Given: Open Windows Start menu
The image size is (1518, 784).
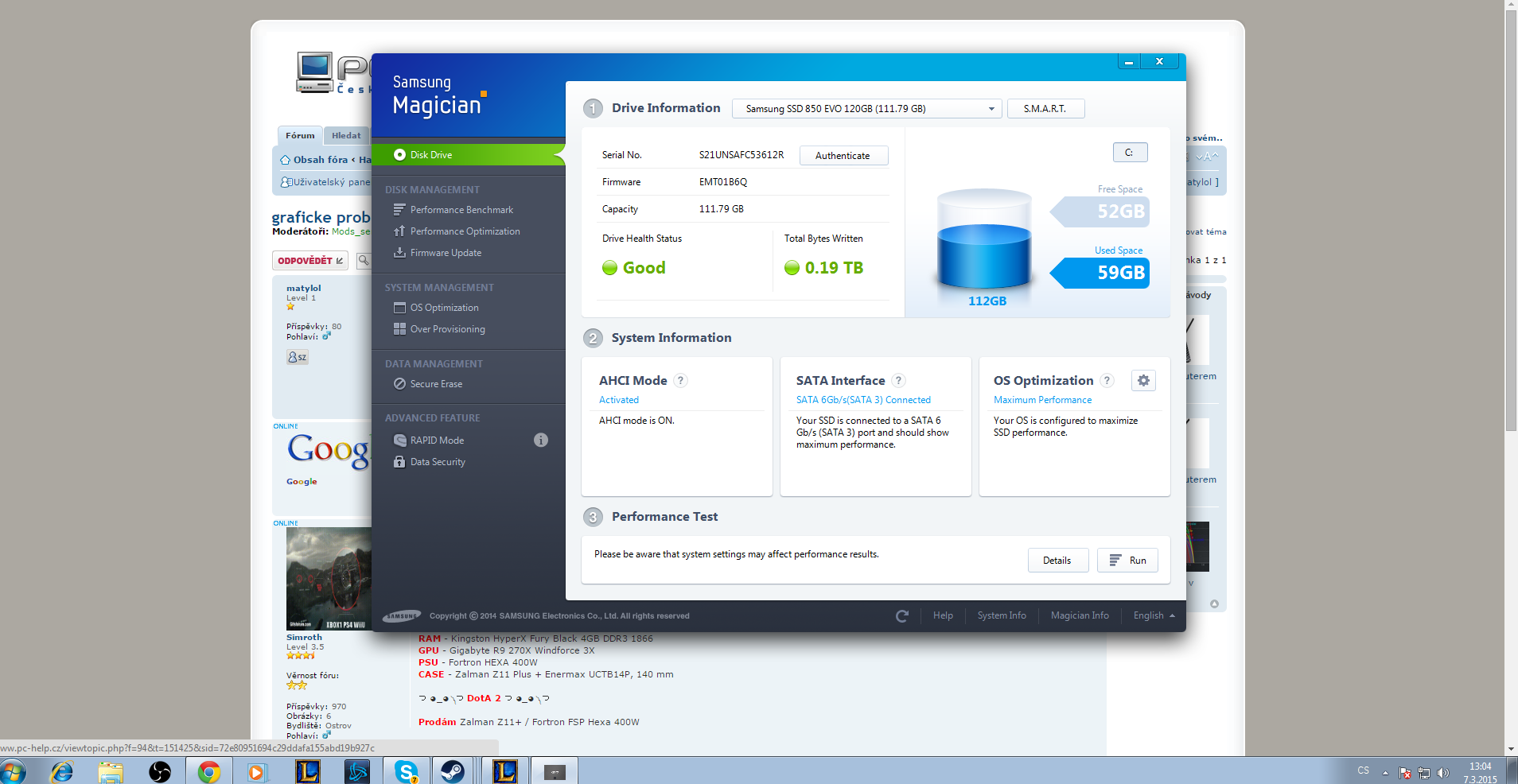Looking at the screenshot, I should point(14,771).
